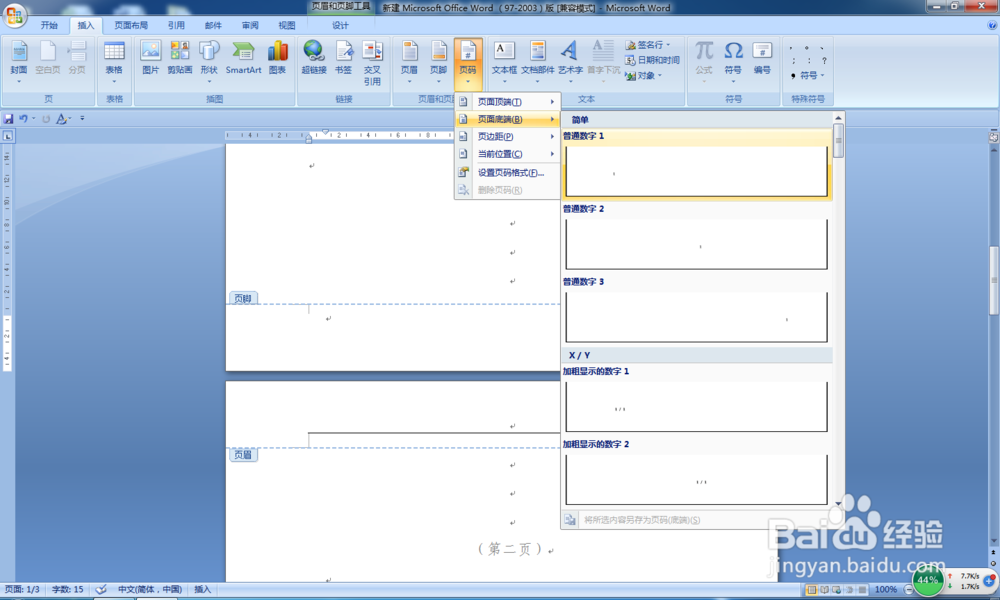This screenshot has width=1000, height=600.
Task: Switch to View (视图) tab
Action: (286, 26)
